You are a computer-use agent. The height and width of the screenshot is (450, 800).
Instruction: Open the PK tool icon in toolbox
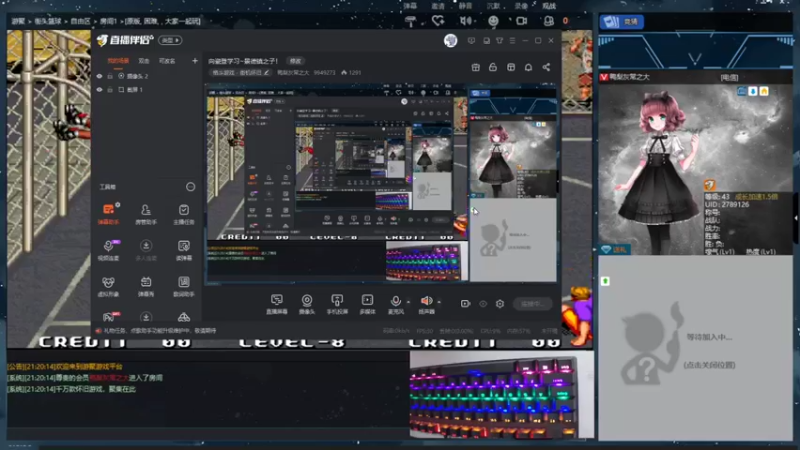click(x=108, y=317)
